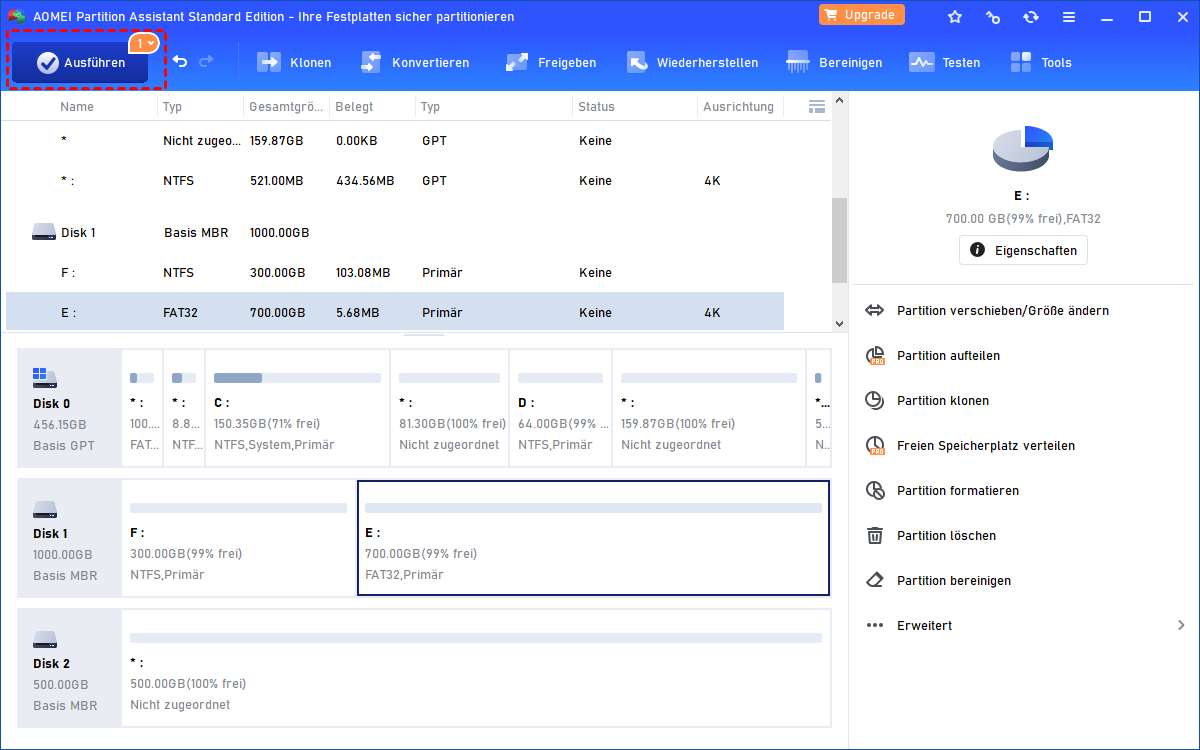Open the Konvertieren toolbar menu
The height and width of the screenshot is (750, 1200).
pos(414,62)
